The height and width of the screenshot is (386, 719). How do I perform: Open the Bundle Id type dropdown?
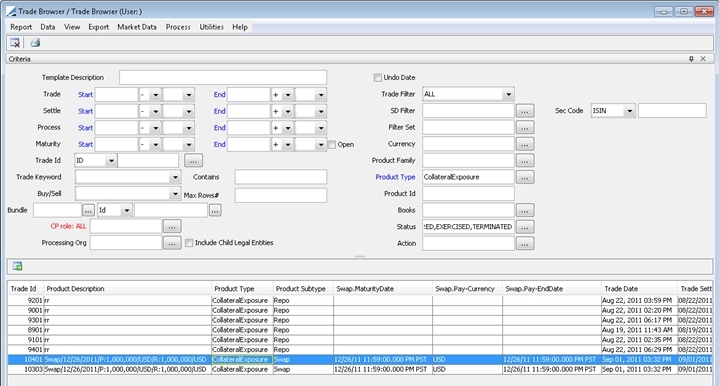tap(127, 210)
